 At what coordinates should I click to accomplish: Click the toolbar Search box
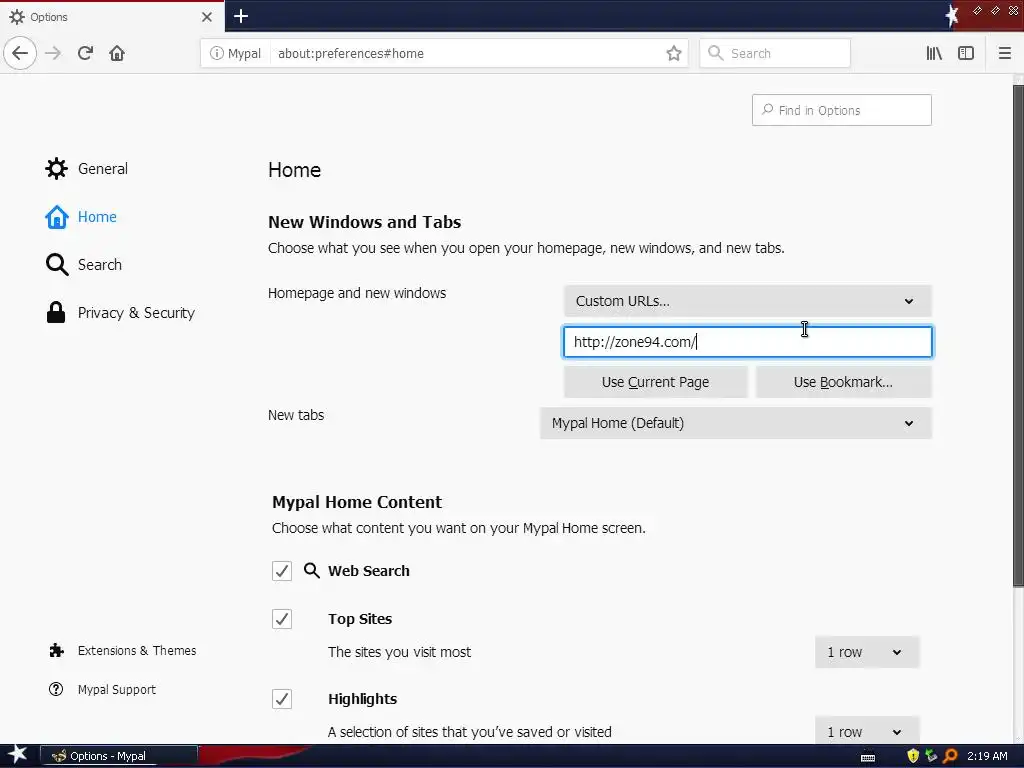(x=775, y=54)
